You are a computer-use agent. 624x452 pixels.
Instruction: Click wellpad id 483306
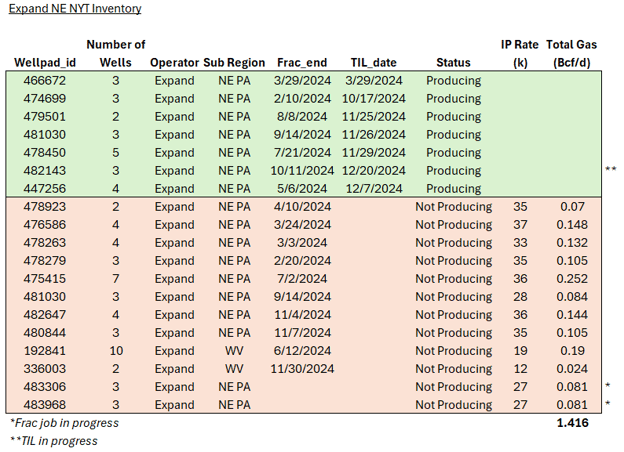click(x=44, y=387)
